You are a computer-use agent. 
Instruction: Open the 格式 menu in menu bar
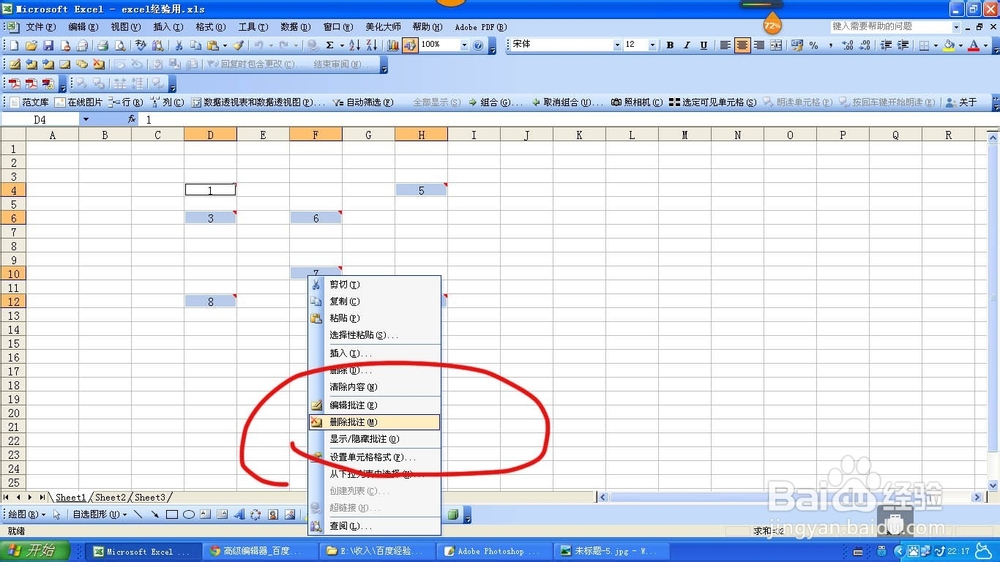[210, 27]
